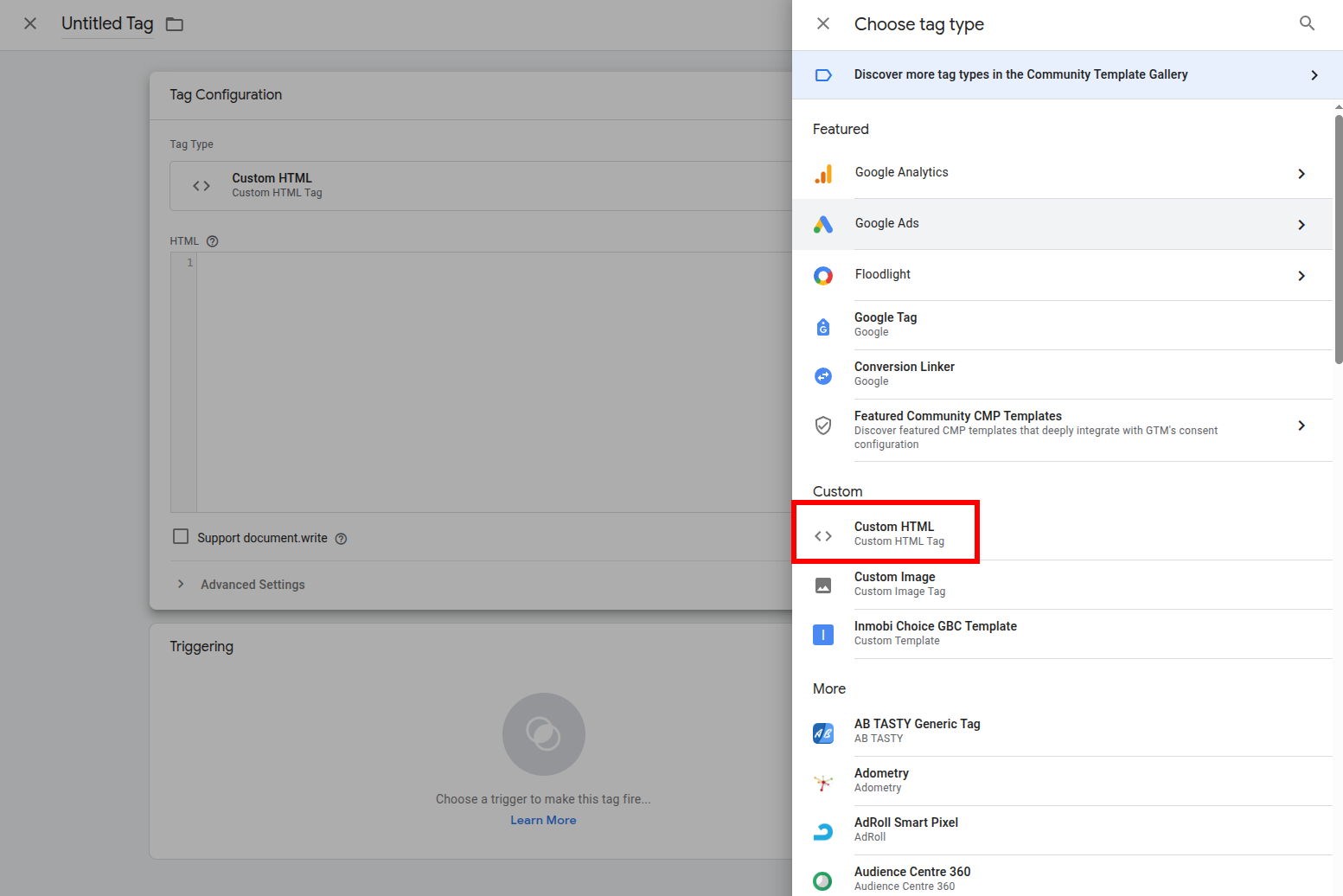The height and width of the screenshot is (896, 1343).
Task: Click the Adometry logo icon
Action: 823,783
